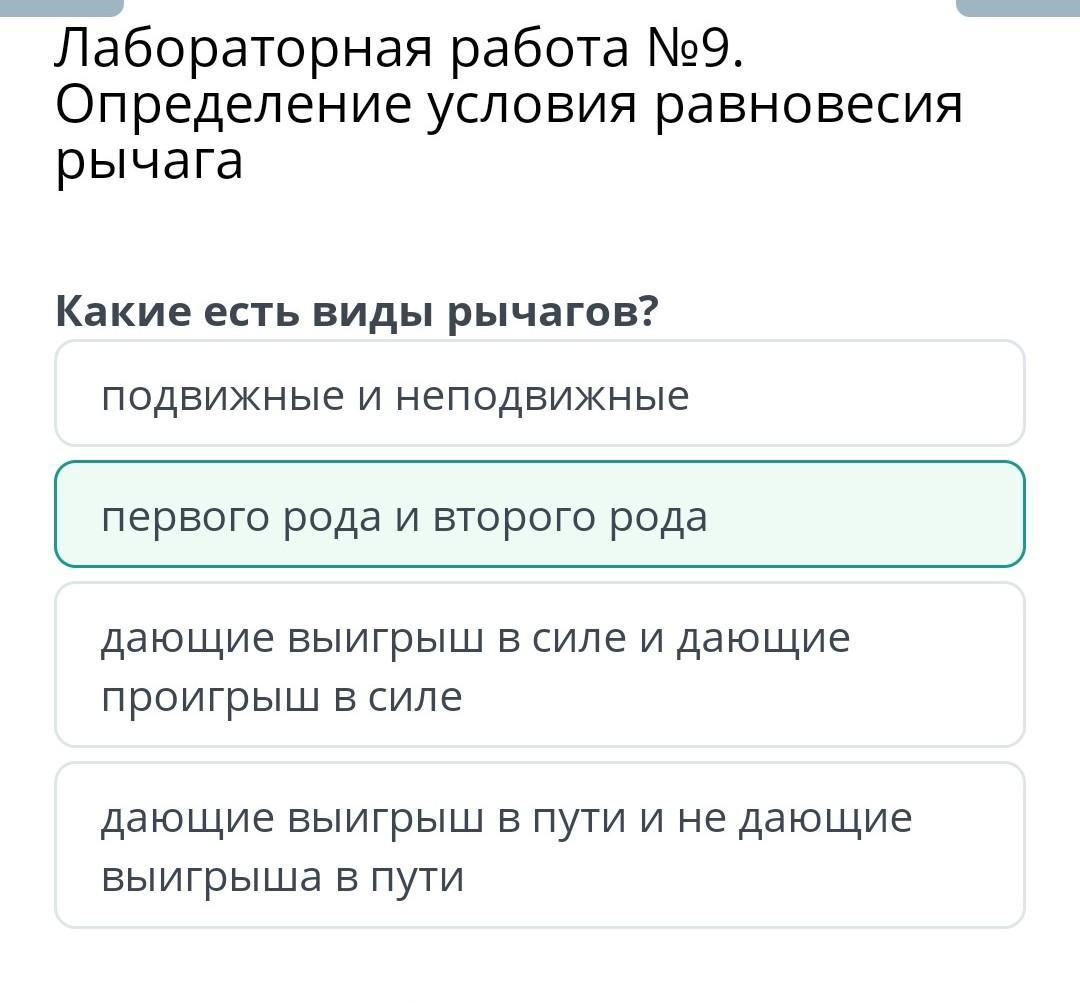Tap the text "выигрыша в пути"
The width and height of the screenshot is (1080, 1003).
(283, 877)
